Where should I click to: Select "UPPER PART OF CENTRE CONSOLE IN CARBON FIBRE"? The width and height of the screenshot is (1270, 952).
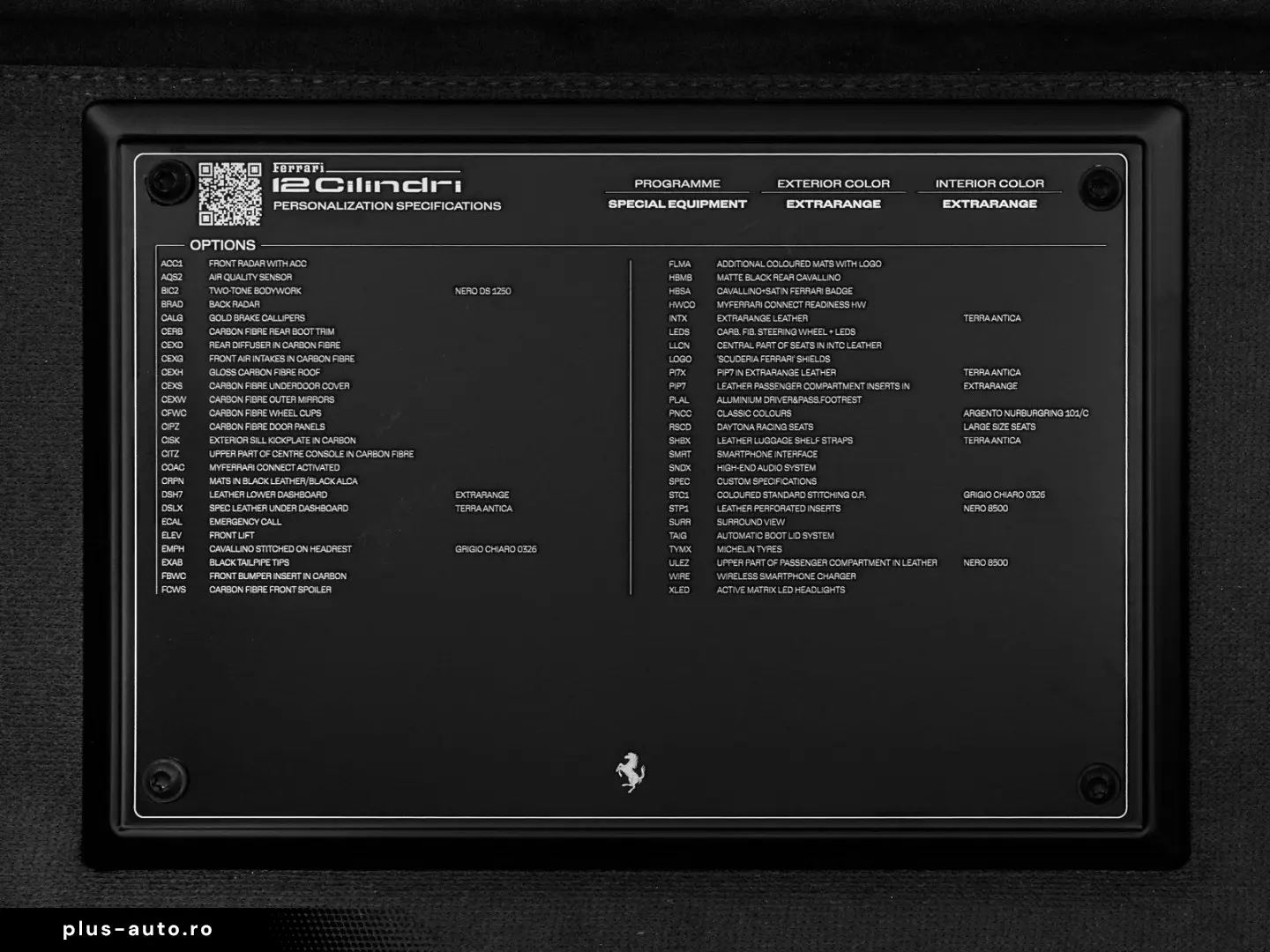click(x=311, y=454)
